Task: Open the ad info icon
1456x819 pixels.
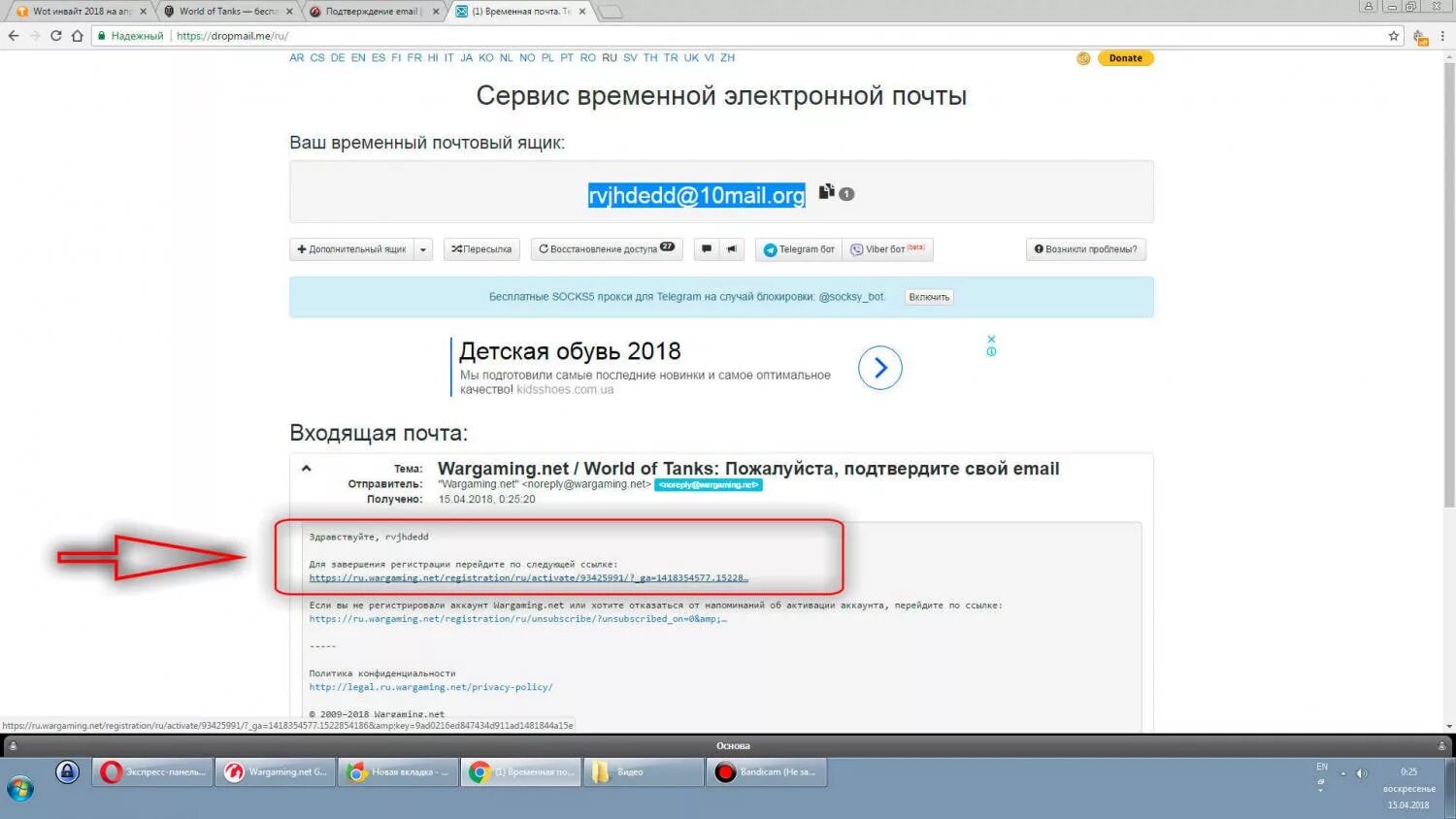Action: pyautogui.click(x=991, y=351)
